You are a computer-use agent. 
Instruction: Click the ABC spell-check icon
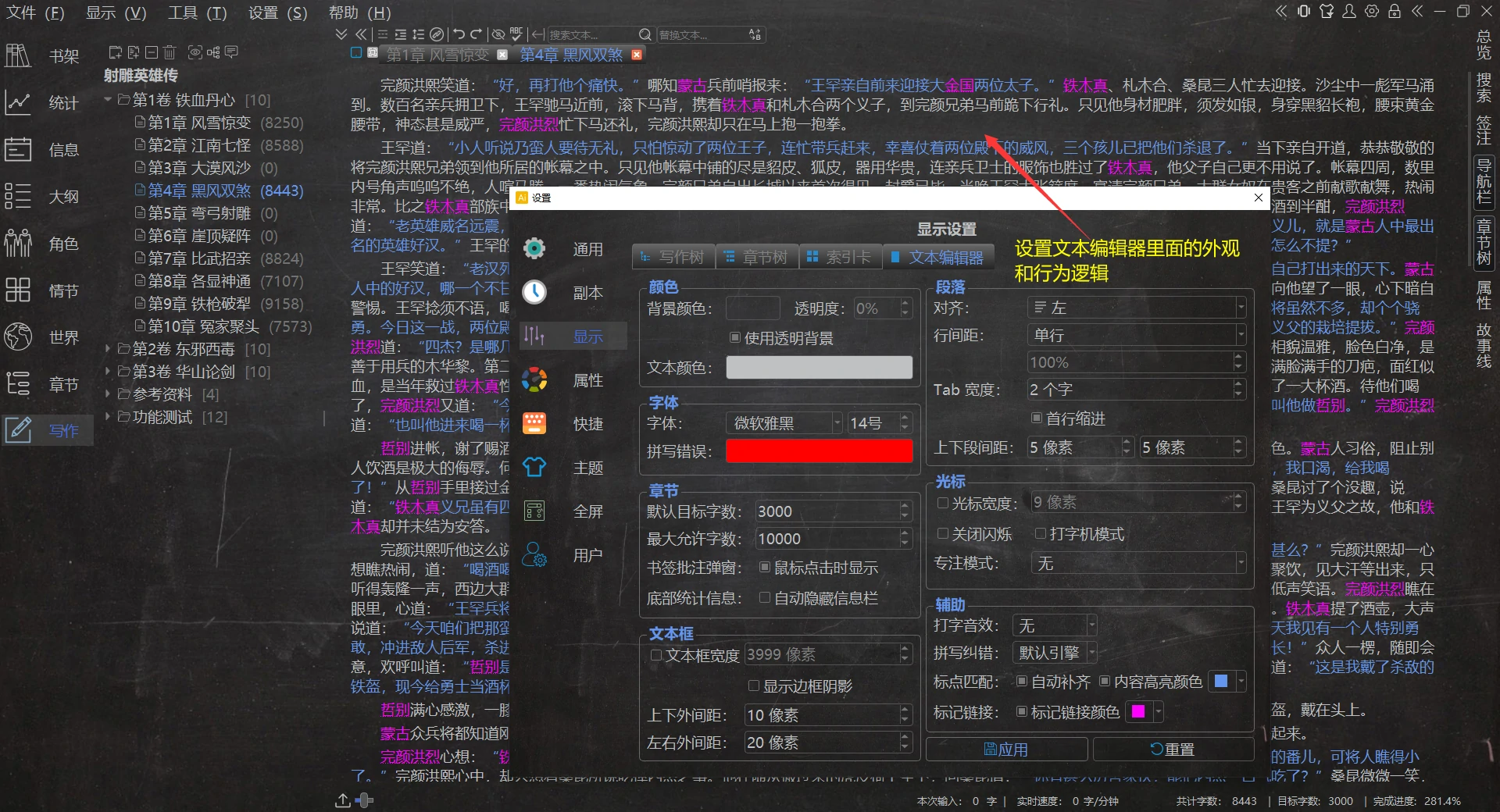coord(516,34)
